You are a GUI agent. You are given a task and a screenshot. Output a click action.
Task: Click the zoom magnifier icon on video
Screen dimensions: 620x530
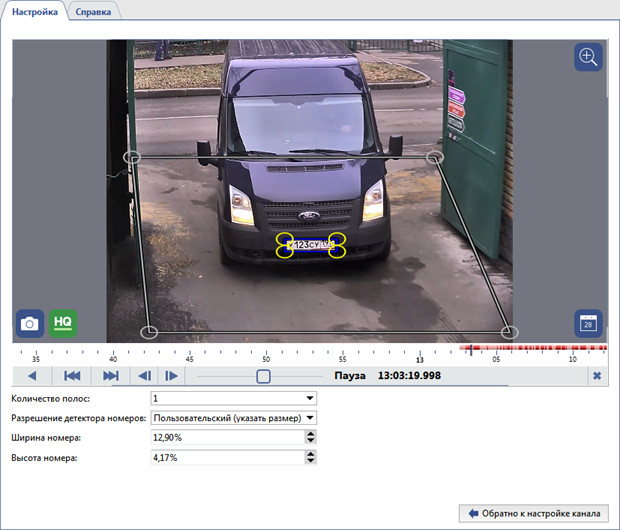point(588,57)
